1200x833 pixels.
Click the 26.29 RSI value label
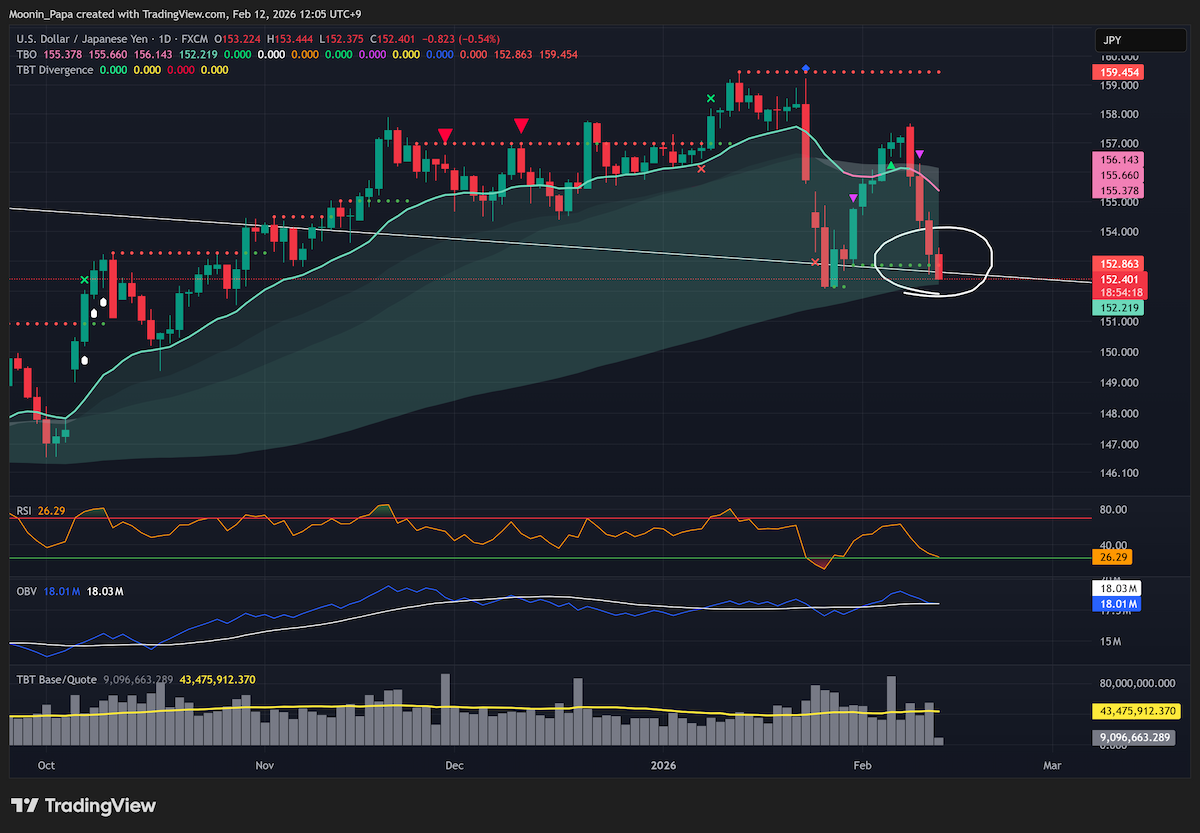[1114, 558]
